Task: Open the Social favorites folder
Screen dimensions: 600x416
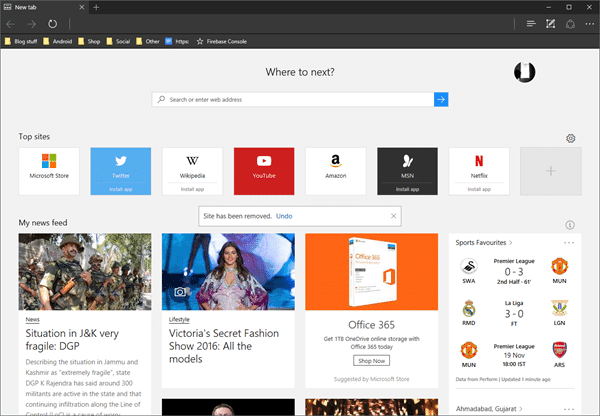Action: (118, 41)
